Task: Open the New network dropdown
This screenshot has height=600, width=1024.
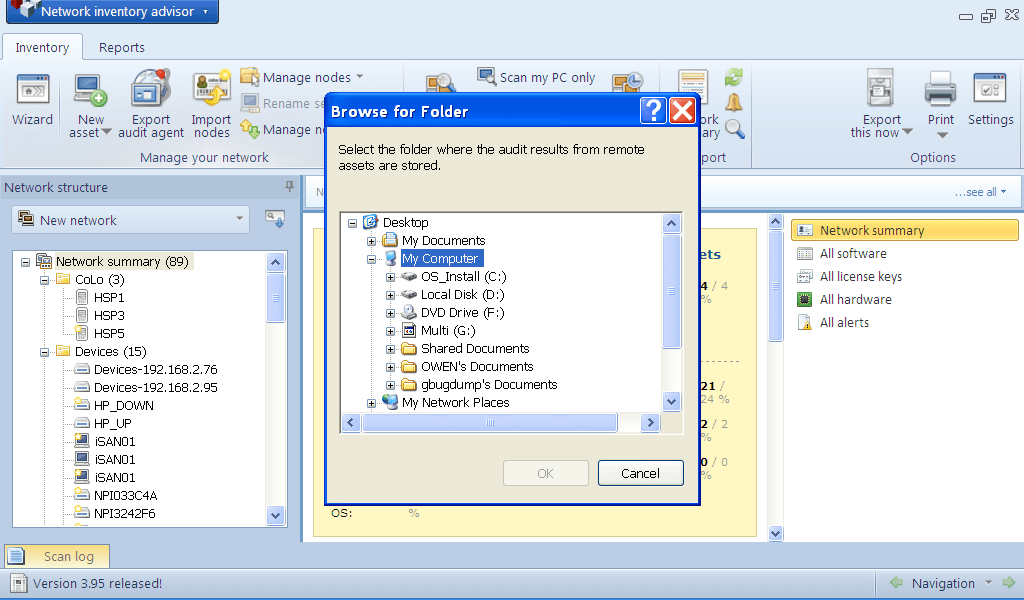Action: (x=131, y=219)
